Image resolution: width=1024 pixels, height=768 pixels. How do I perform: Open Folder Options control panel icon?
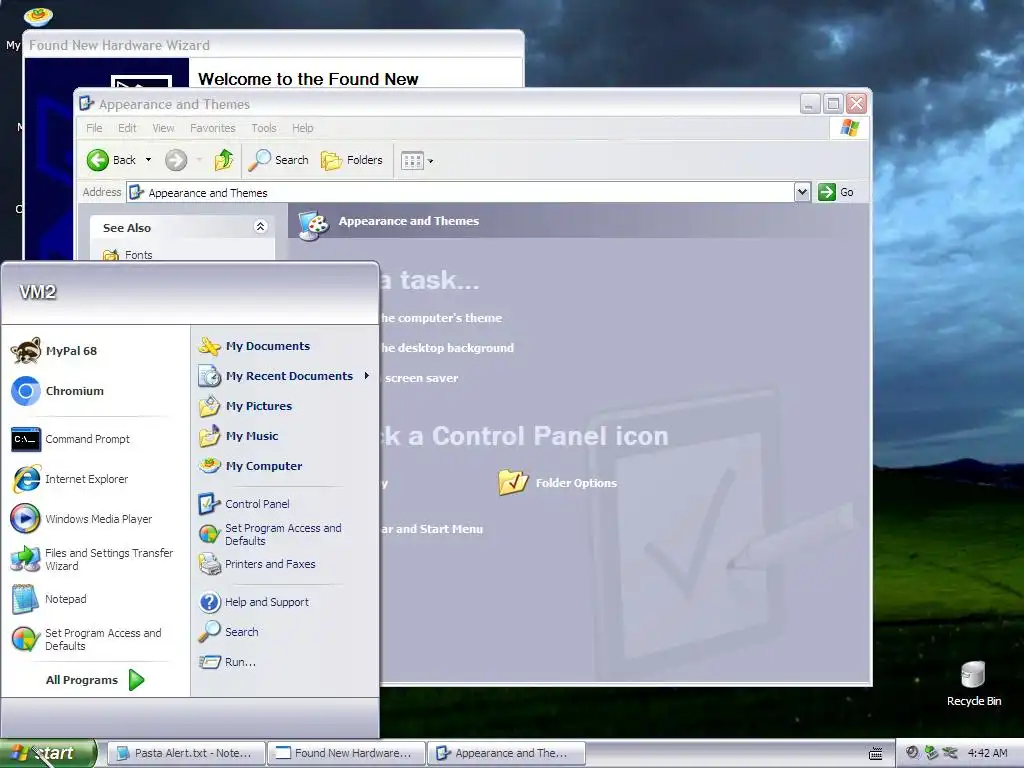558,483
